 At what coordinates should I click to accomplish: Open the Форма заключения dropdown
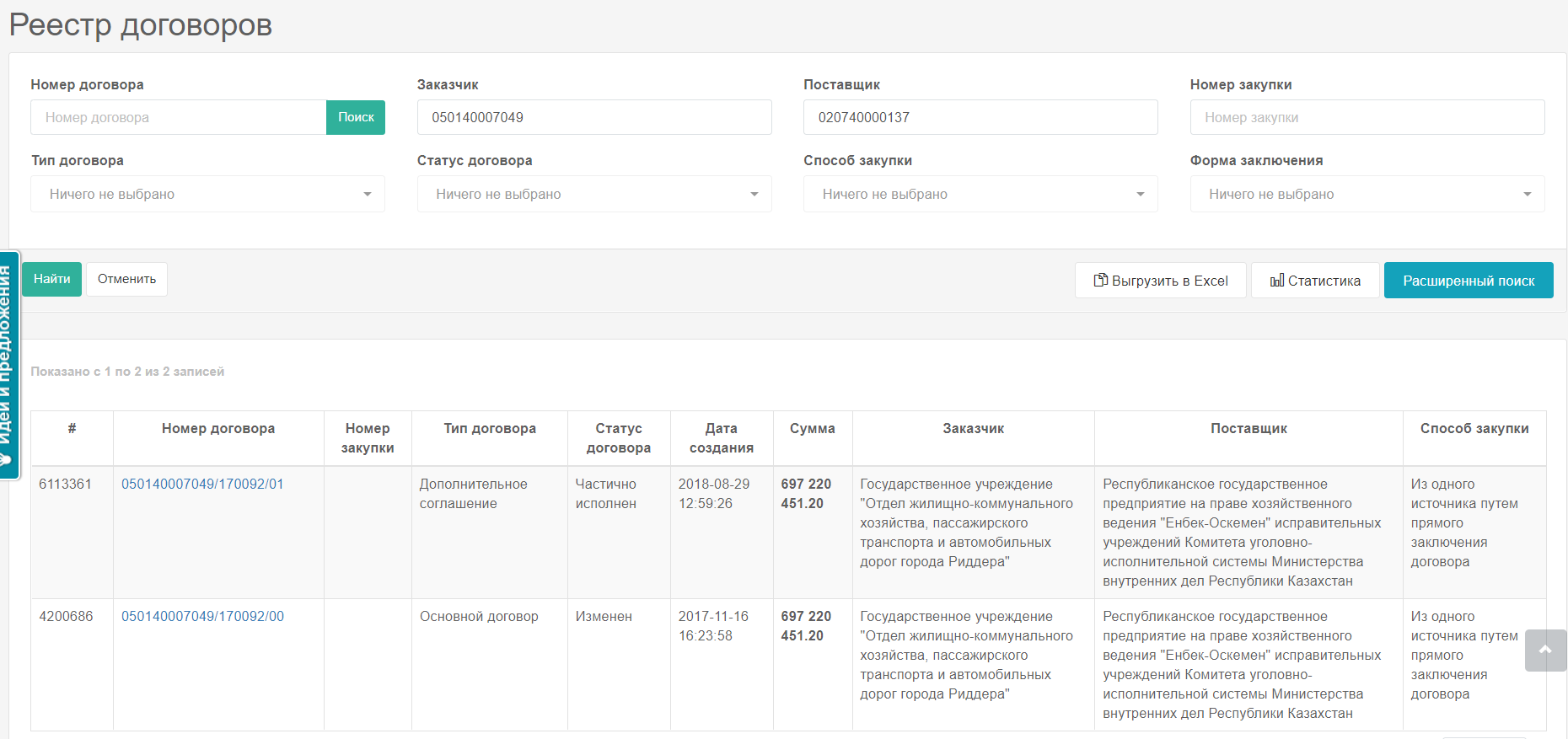pyautogui.click(x=1367, y=194)
